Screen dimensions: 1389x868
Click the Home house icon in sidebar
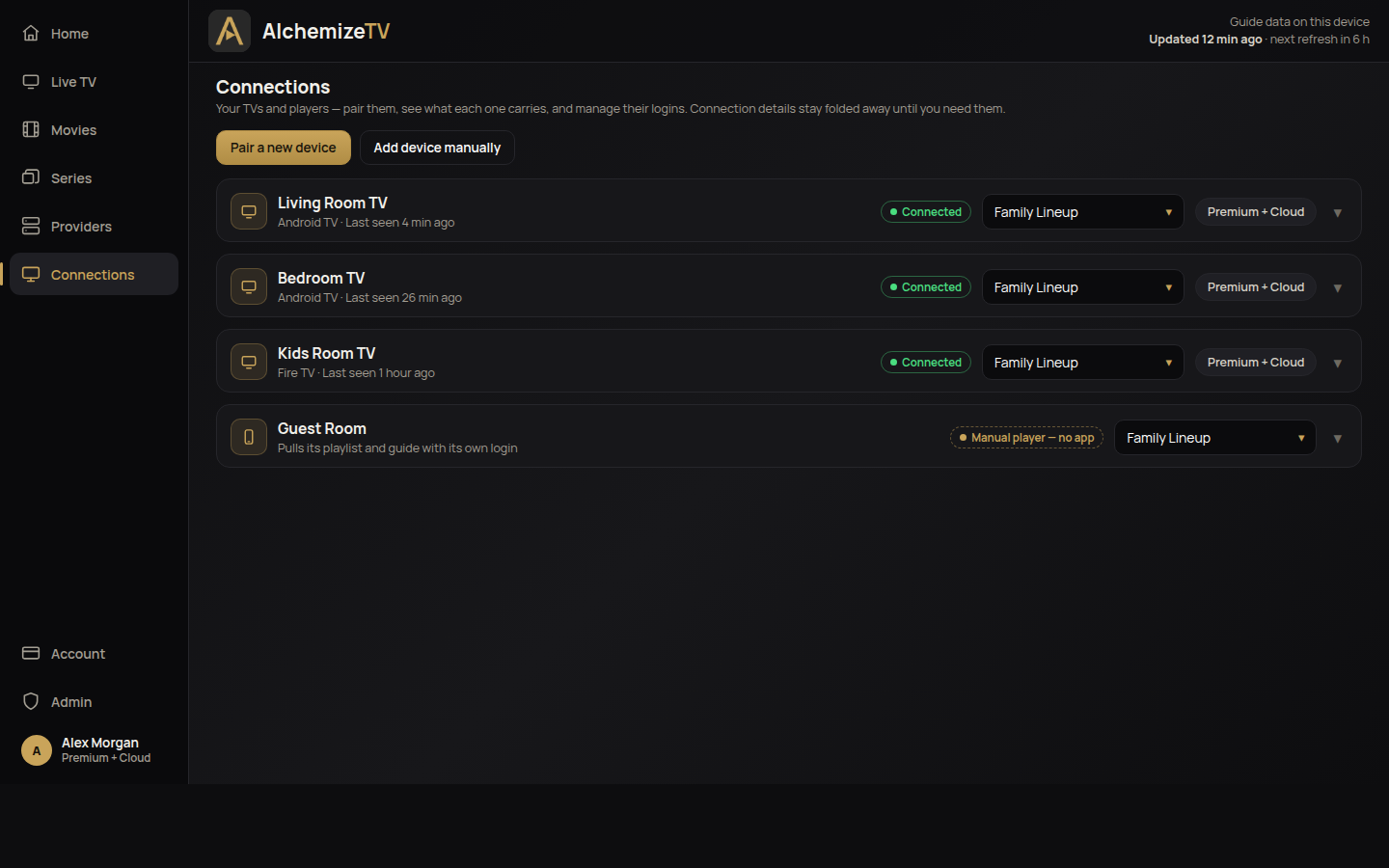click(x=31, y=33)
